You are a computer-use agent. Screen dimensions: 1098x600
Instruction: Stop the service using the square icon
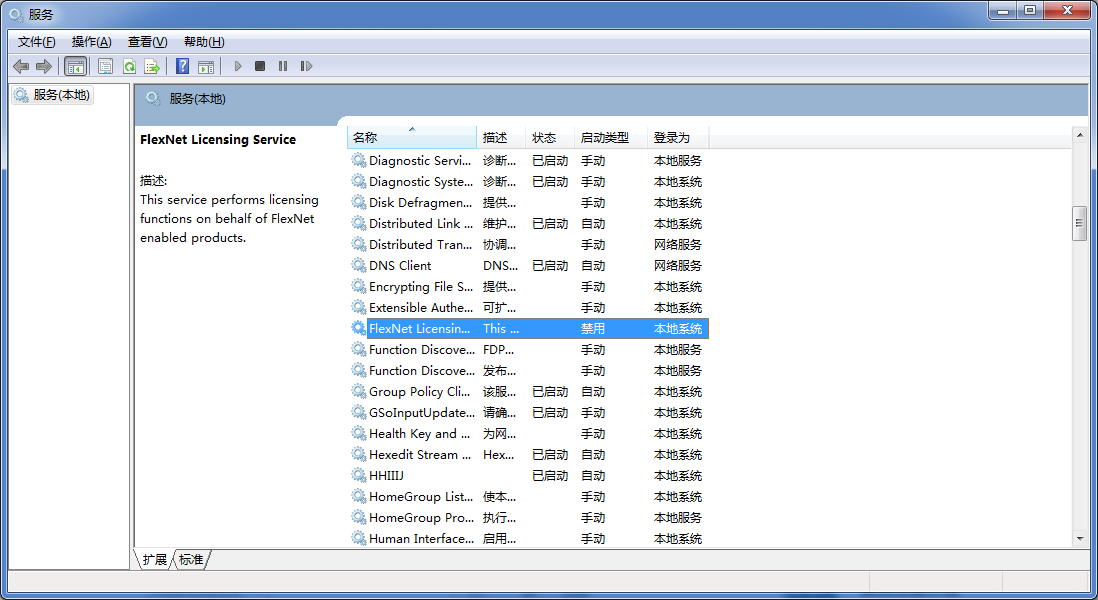pyautogui.click(x=260, y=67)
